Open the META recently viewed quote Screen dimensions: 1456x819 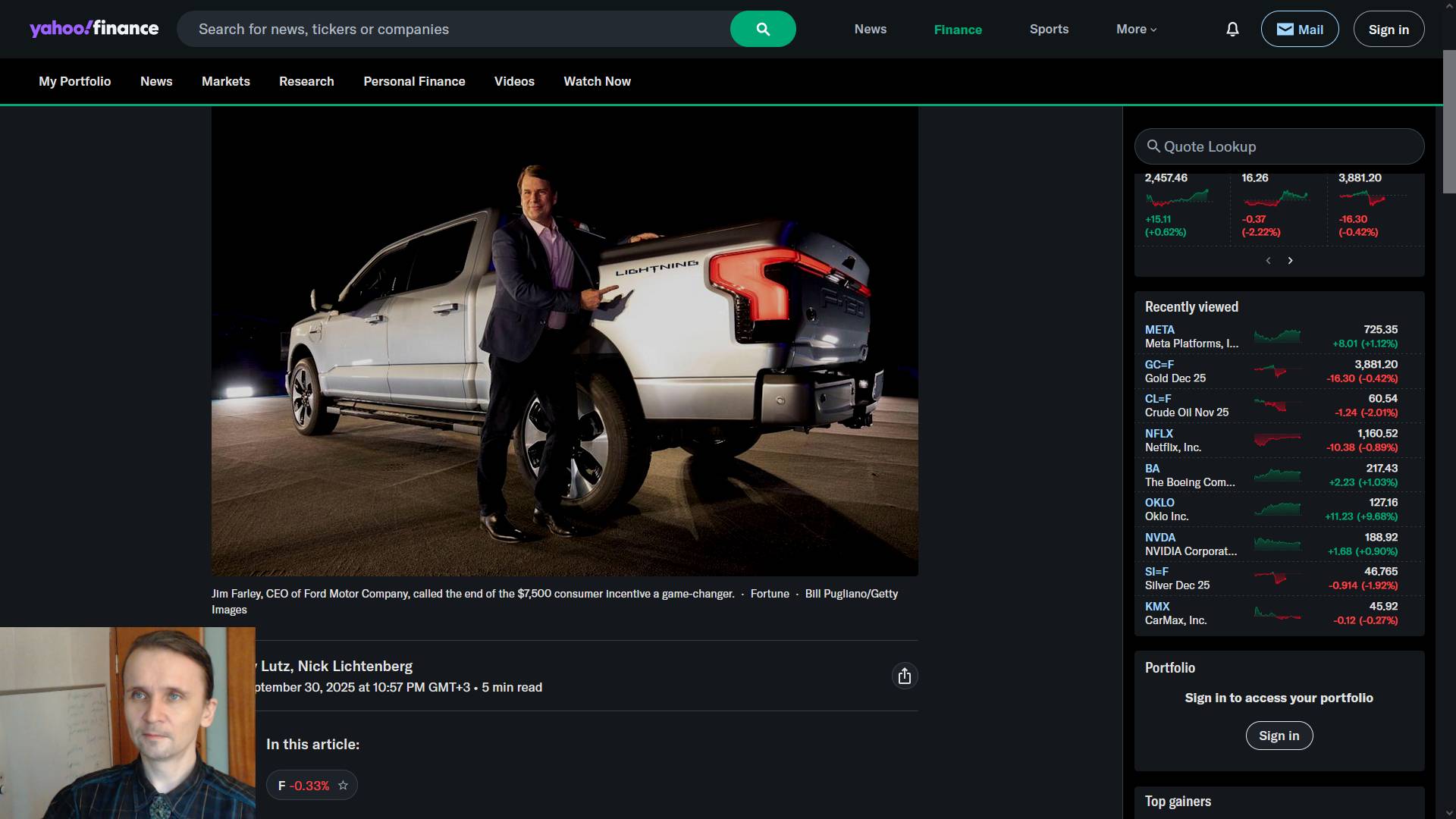coord(1159,329)
